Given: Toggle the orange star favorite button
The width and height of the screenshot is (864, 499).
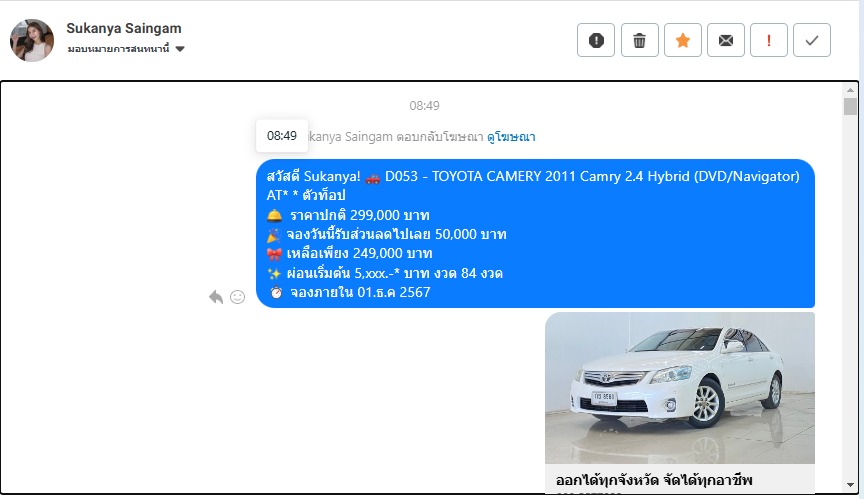Looking at the screenshot, I should [682, 40].
